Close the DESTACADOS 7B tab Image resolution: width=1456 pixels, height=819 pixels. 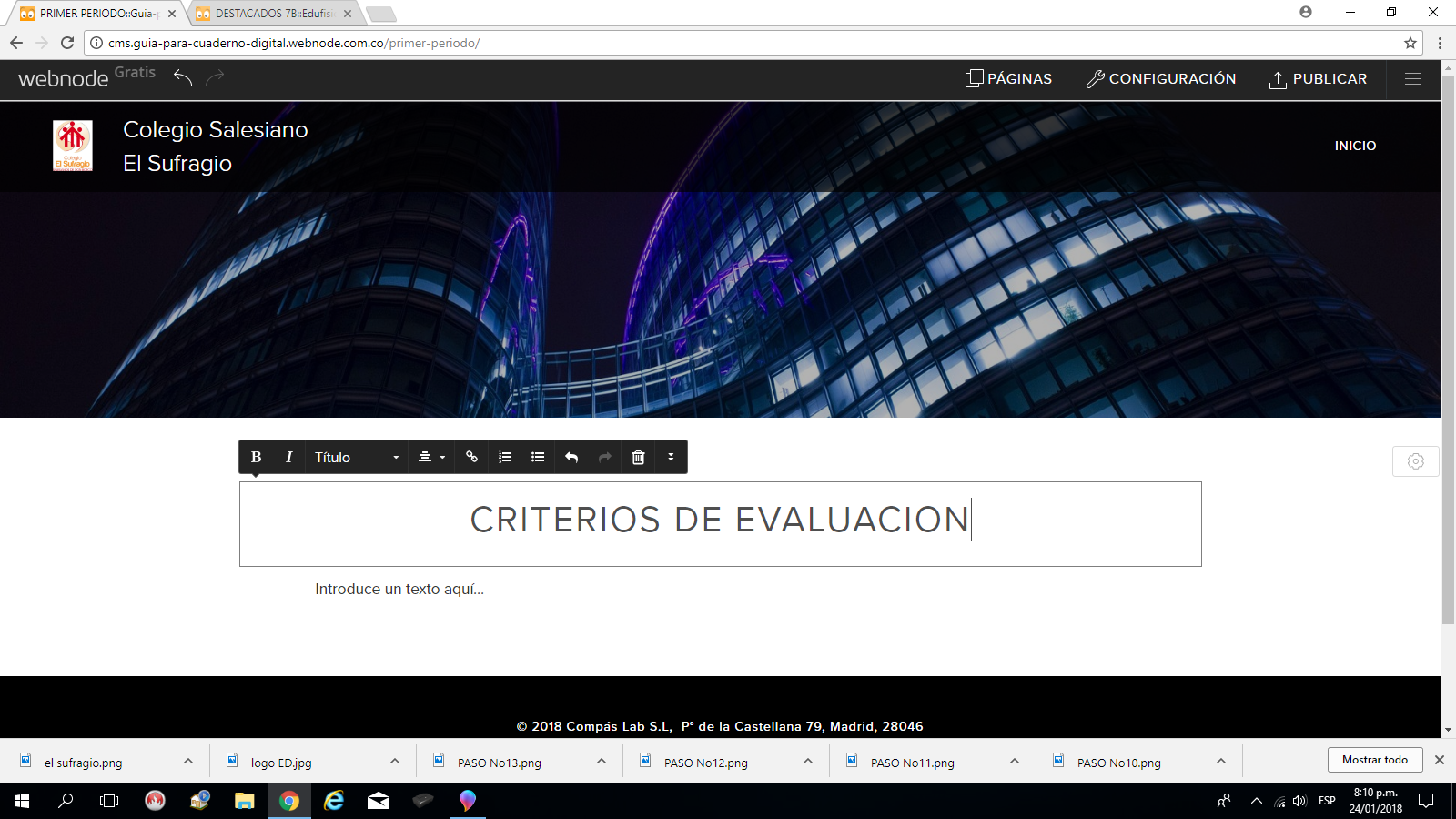pos(348,14)
